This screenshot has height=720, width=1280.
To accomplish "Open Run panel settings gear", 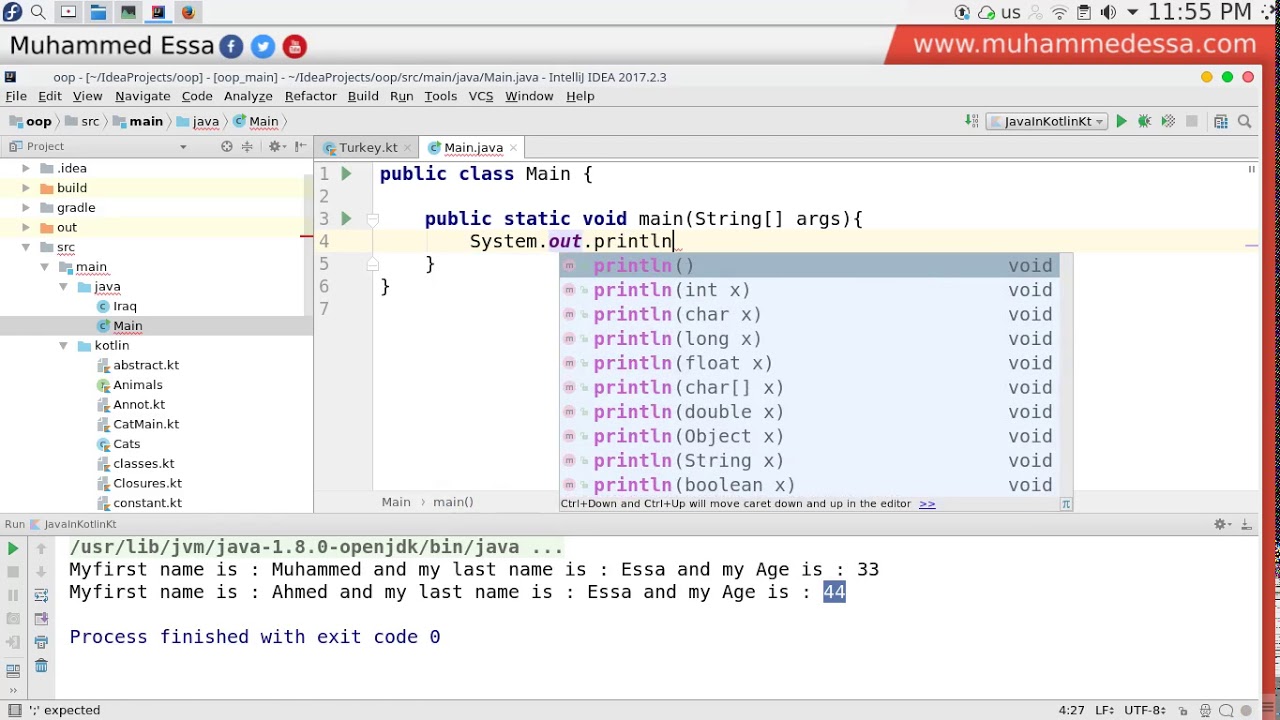I will [x=1221, y=524].
